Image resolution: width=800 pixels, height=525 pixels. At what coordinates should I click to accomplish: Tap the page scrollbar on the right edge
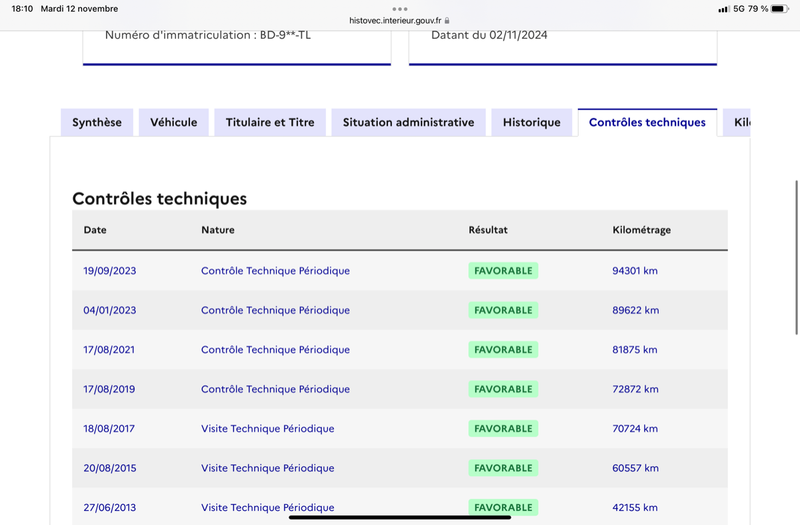click(796, 257)
